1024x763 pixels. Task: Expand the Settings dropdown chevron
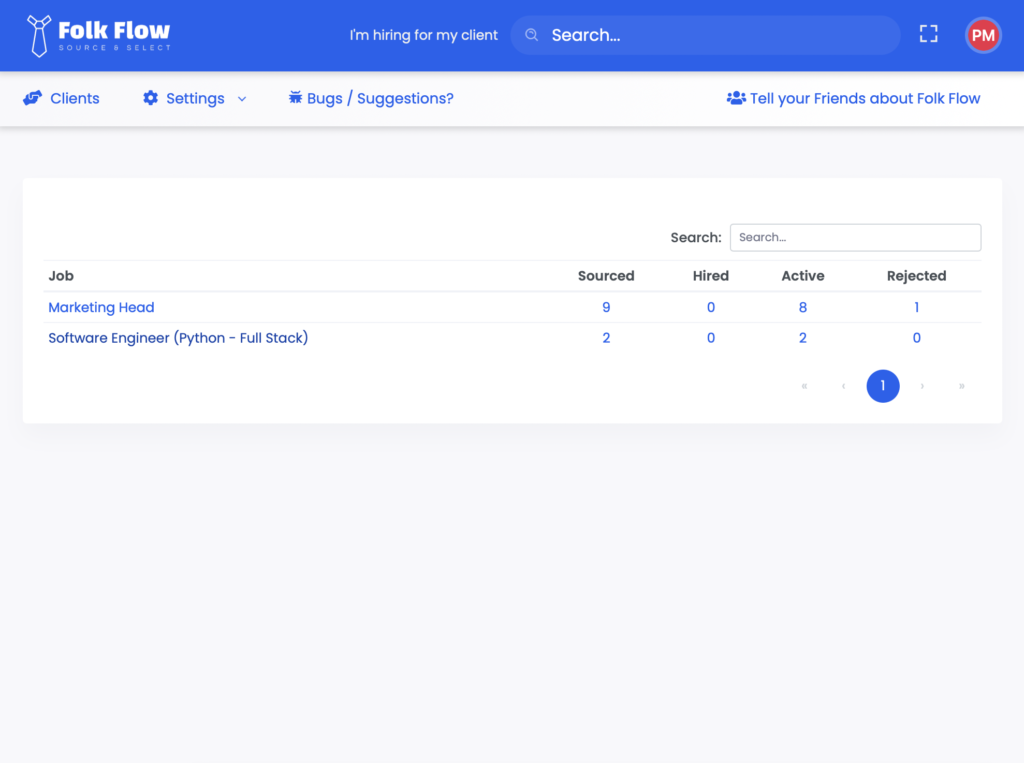coord(242,99)
